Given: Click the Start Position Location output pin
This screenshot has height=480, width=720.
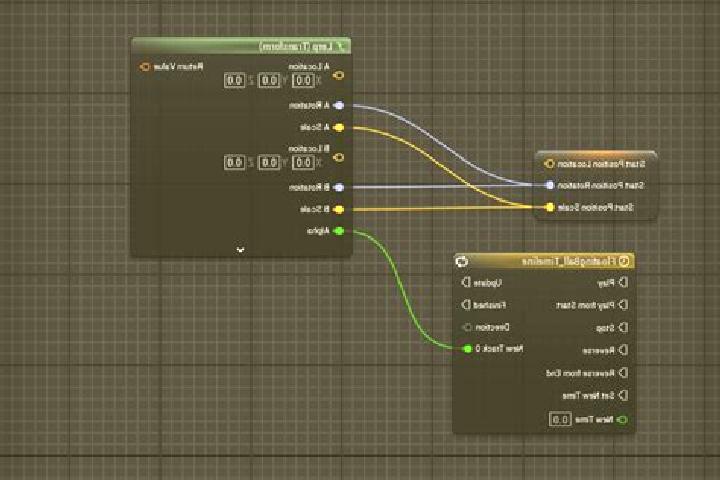Looking at the screenshot, I should [x=549, y=164].
